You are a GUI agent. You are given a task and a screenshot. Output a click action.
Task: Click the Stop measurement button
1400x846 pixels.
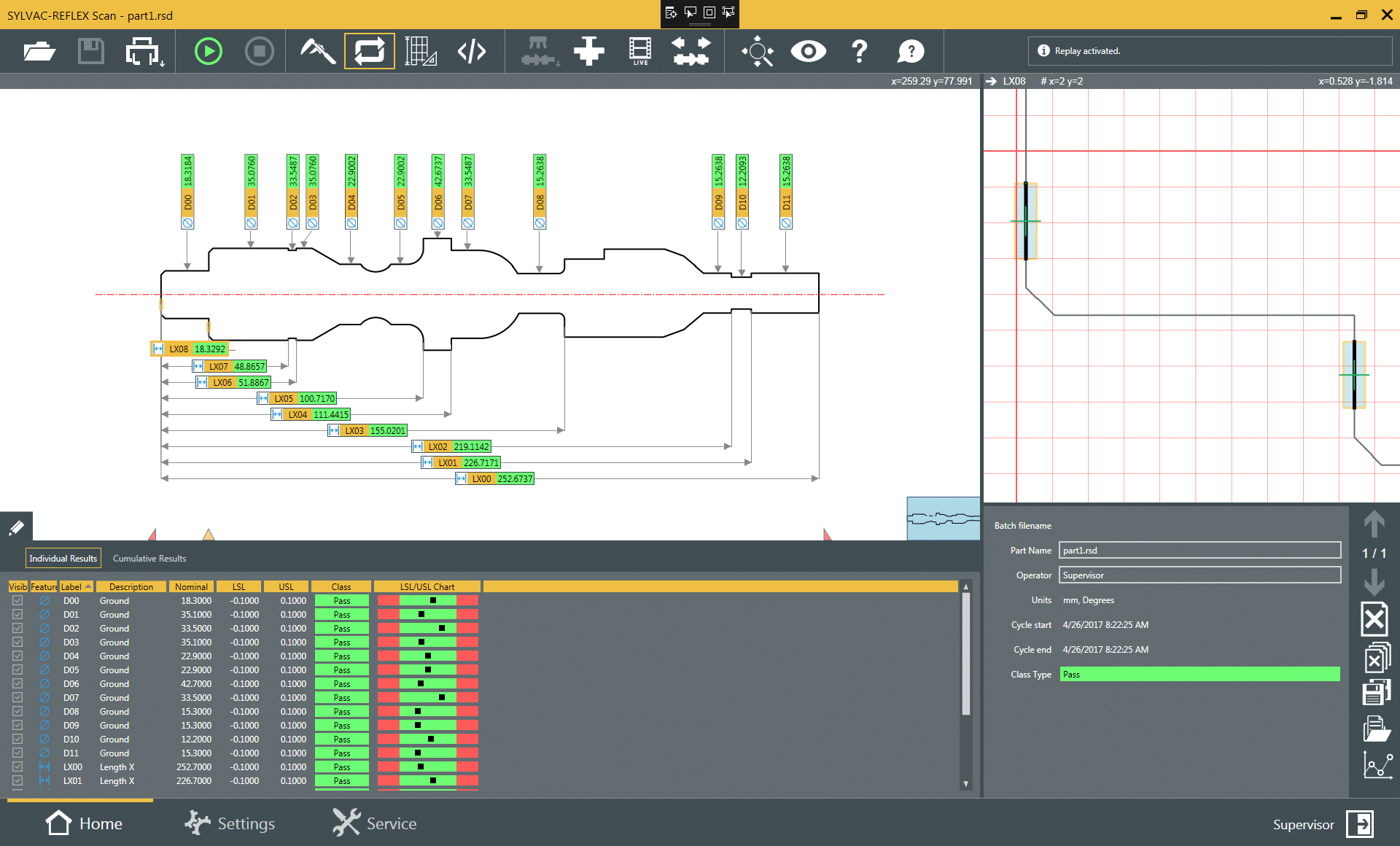pos(260,52)
